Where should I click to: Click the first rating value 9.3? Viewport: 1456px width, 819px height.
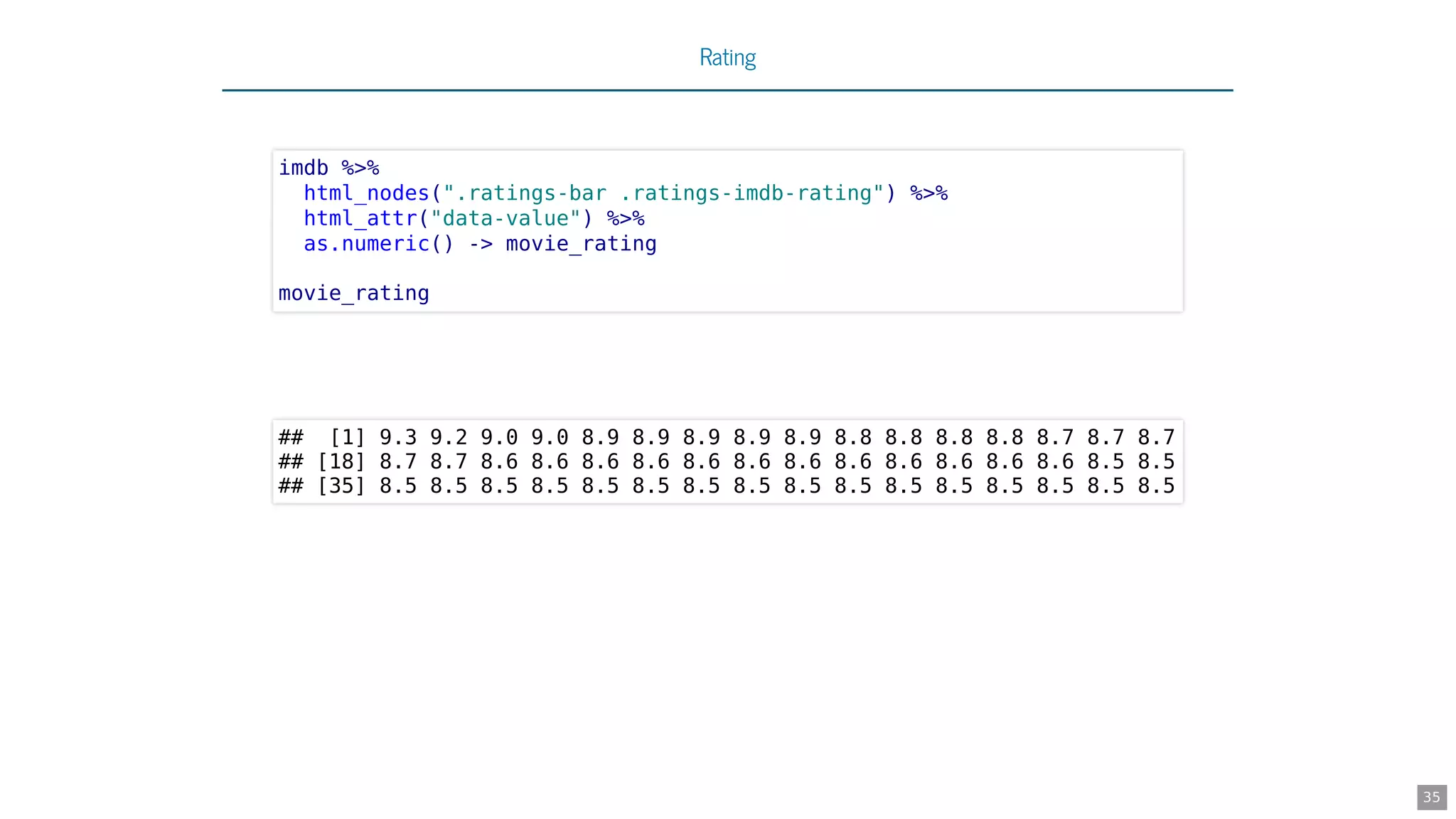coord(398,437)
